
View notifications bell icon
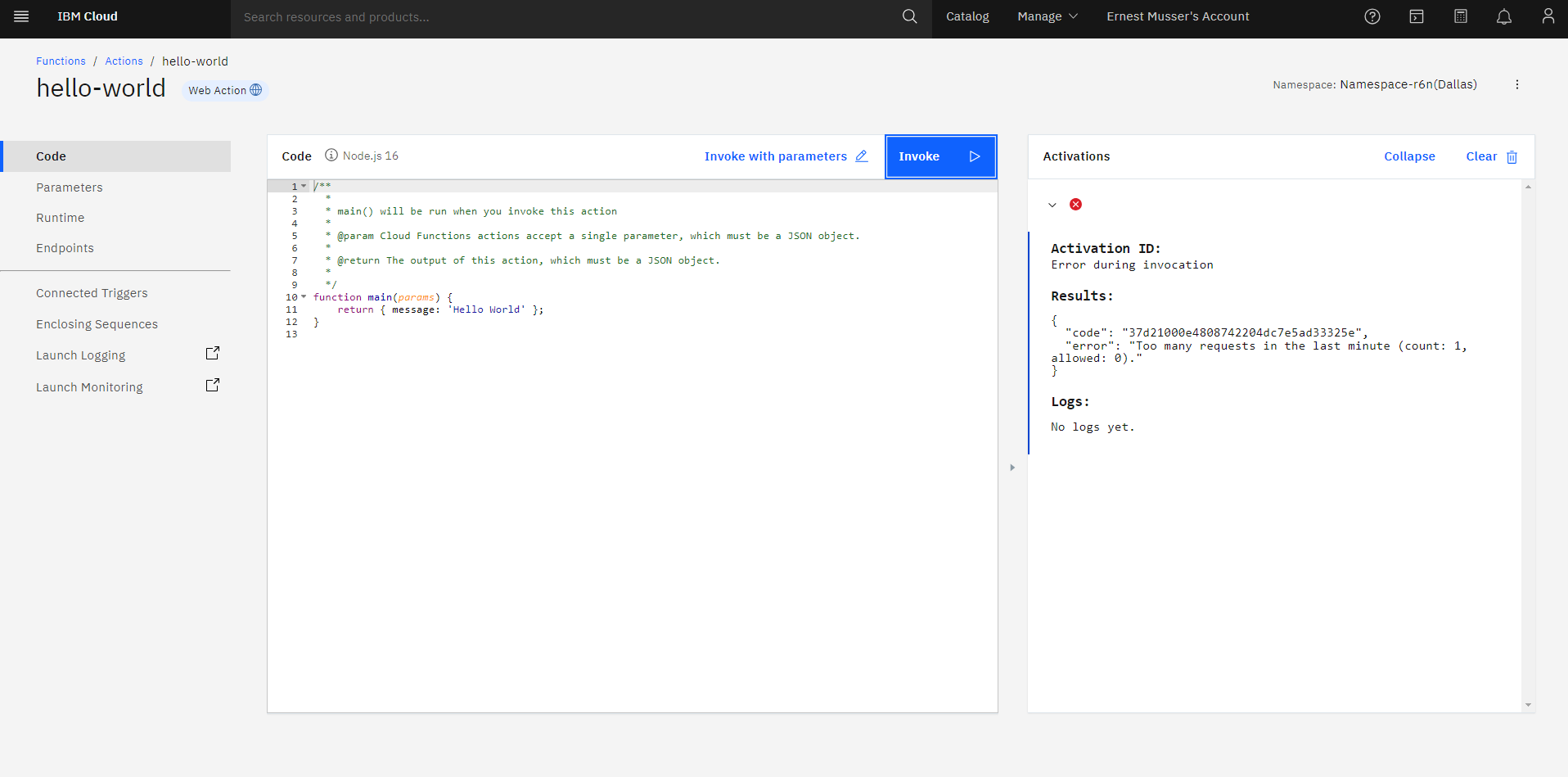[x=1504, y=16]
